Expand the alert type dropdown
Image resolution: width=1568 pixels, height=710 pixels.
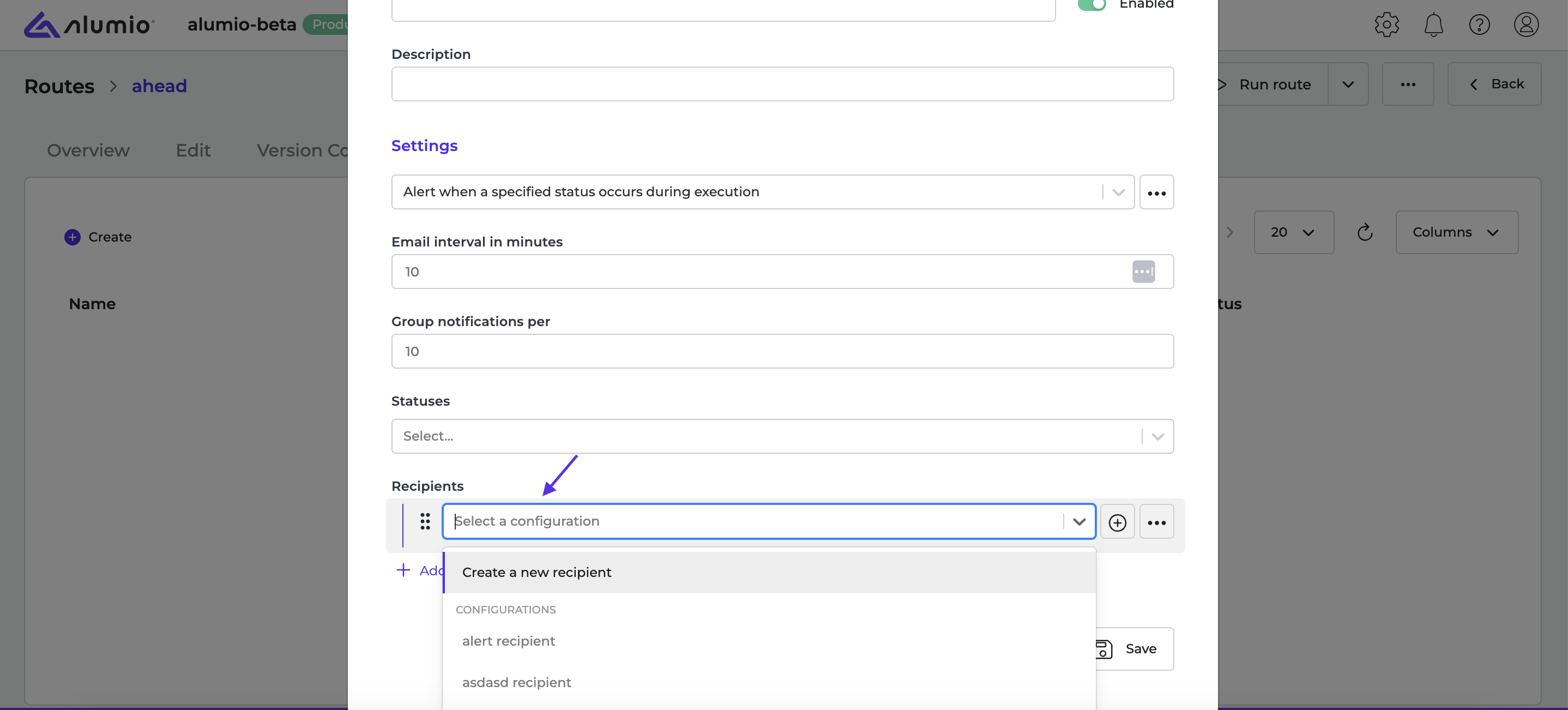pyautogui.click(x=1118, y=192)
